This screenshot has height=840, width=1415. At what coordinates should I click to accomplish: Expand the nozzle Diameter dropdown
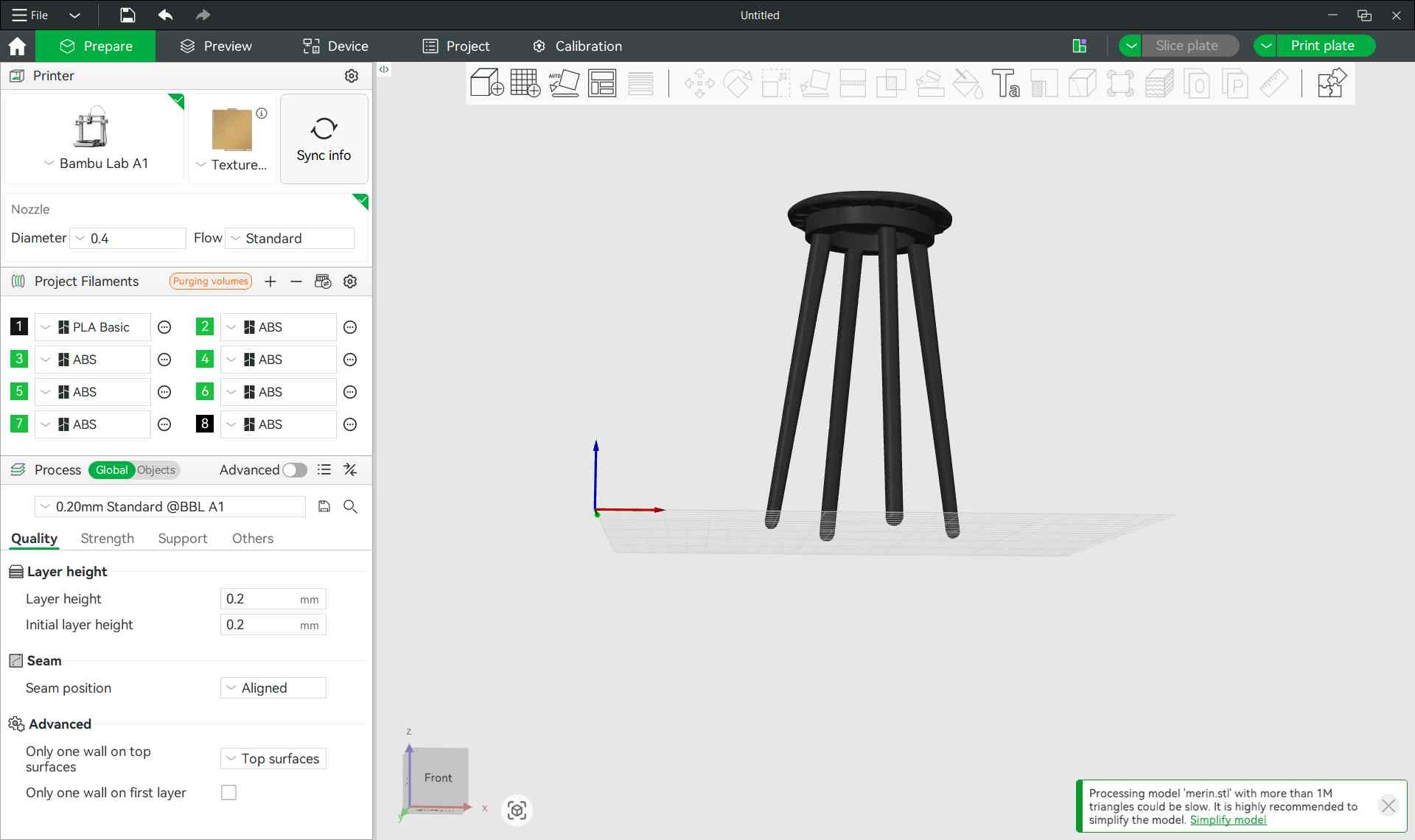coord(127,238)
